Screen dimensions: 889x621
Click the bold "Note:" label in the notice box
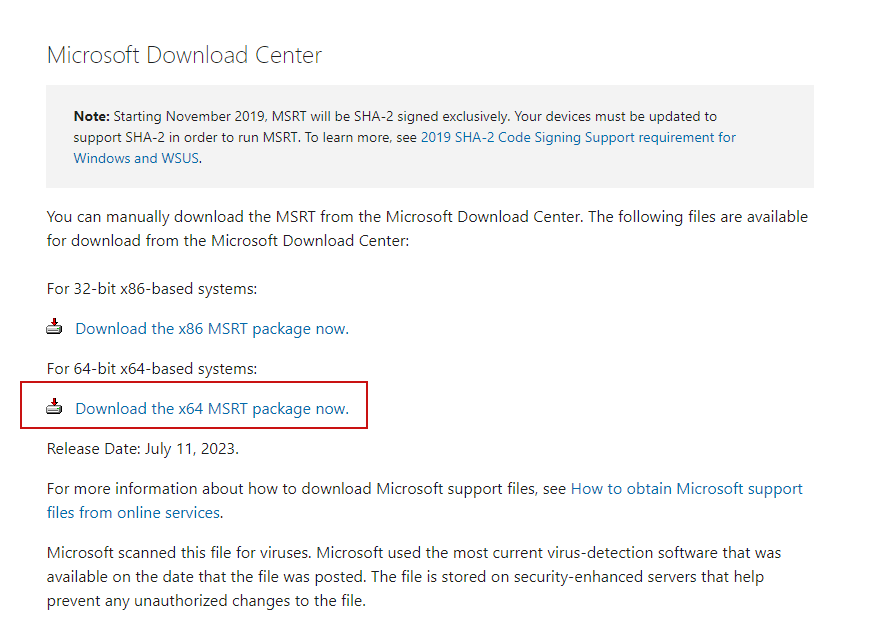tap(93, 116)
